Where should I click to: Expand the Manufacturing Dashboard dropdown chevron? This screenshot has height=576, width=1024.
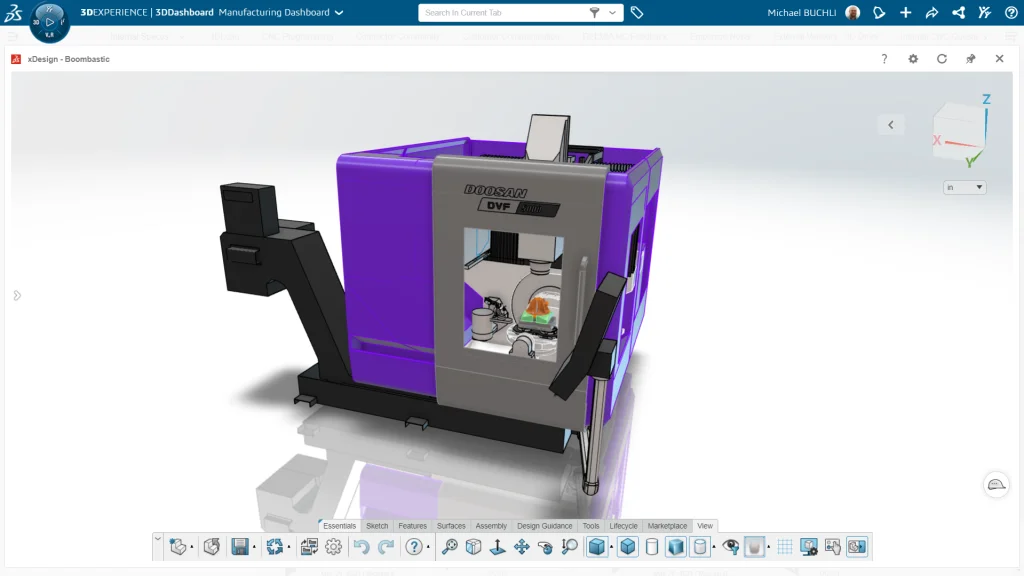pos(339,13)
